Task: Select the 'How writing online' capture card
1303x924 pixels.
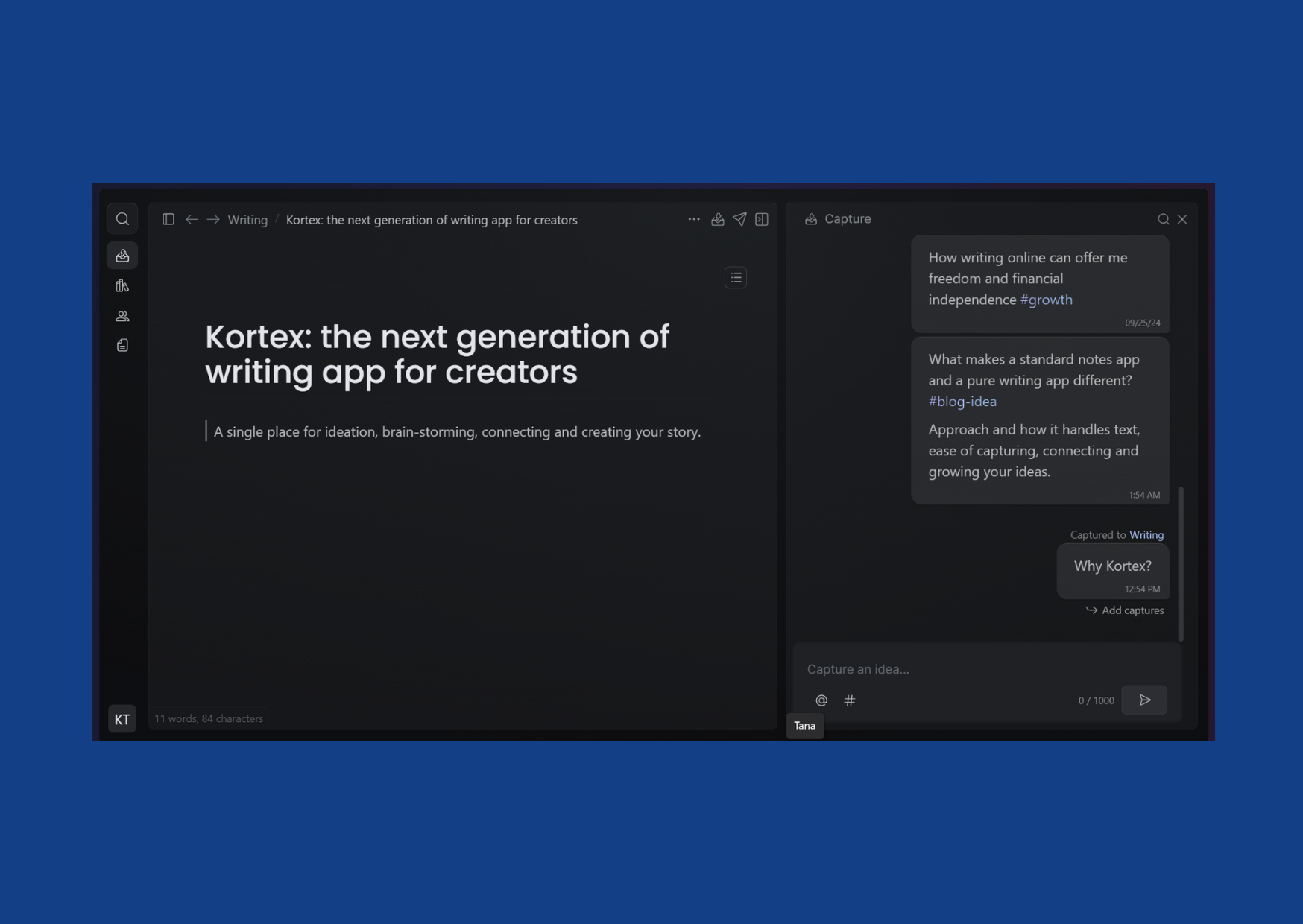Action: 1040,284
